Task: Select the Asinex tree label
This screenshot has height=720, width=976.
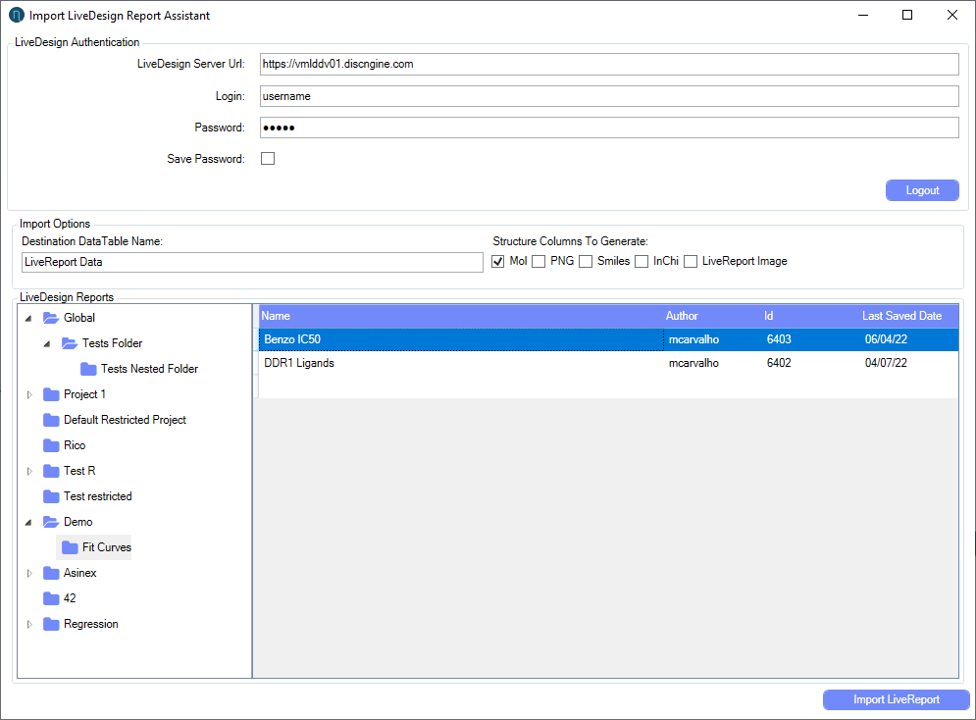Action: [x=80, y=573]
